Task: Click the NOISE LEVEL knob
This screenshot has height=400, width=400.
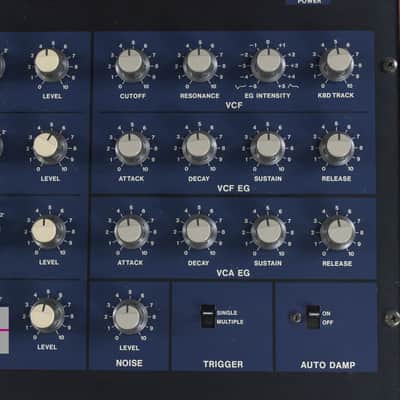Action: (x=130, y=317)
